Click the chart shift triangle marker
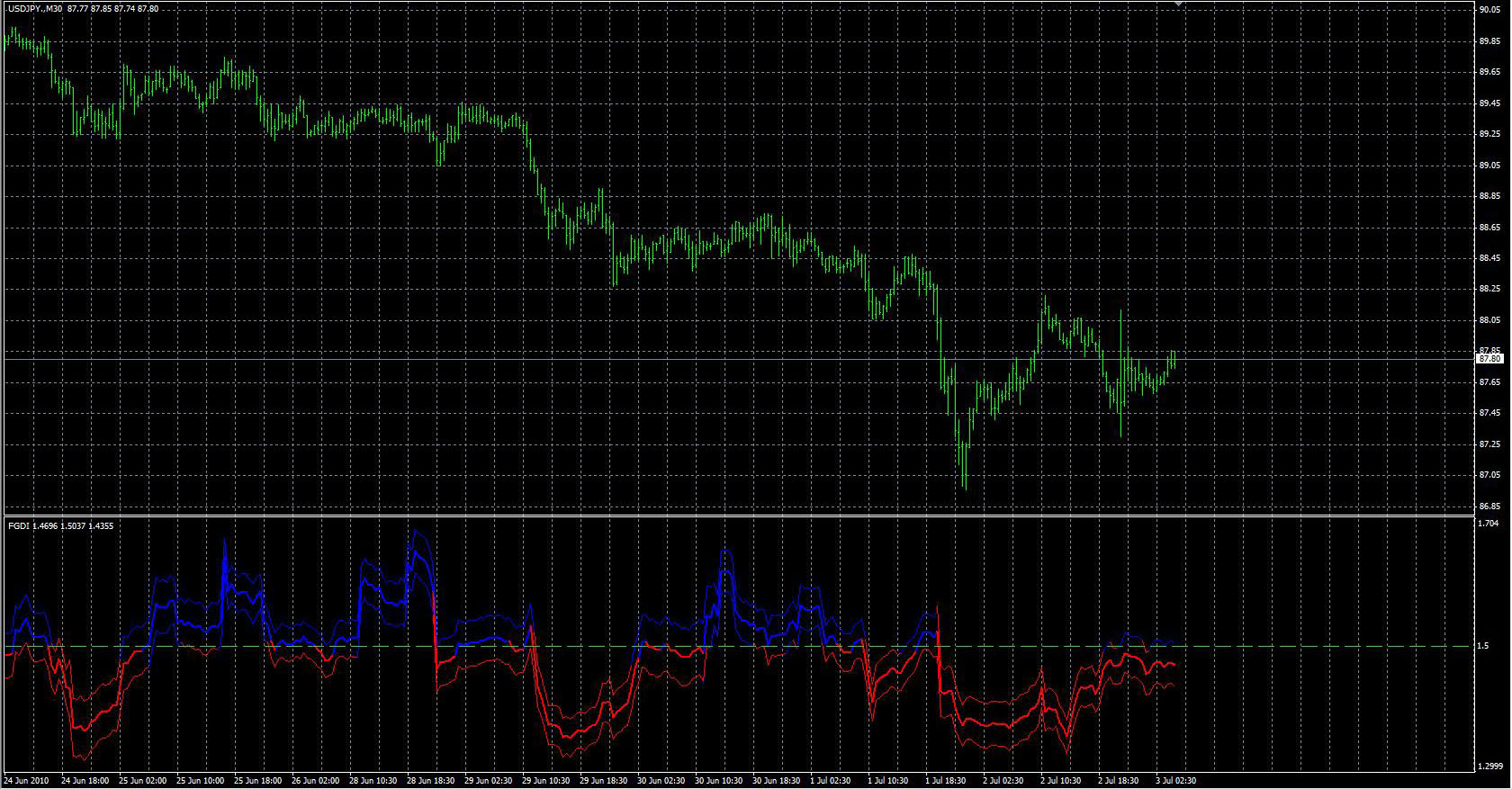Screen dimensions: 1512x789 coord(1178,4)
